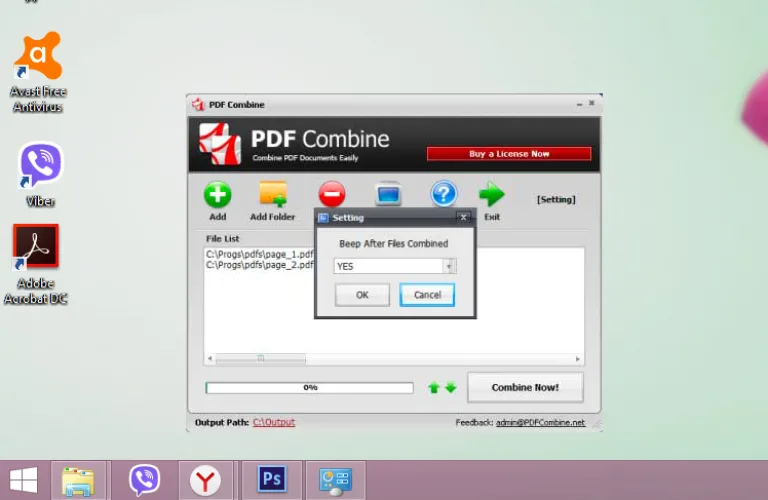Click Buy a License Now banner

click(509, 154)
